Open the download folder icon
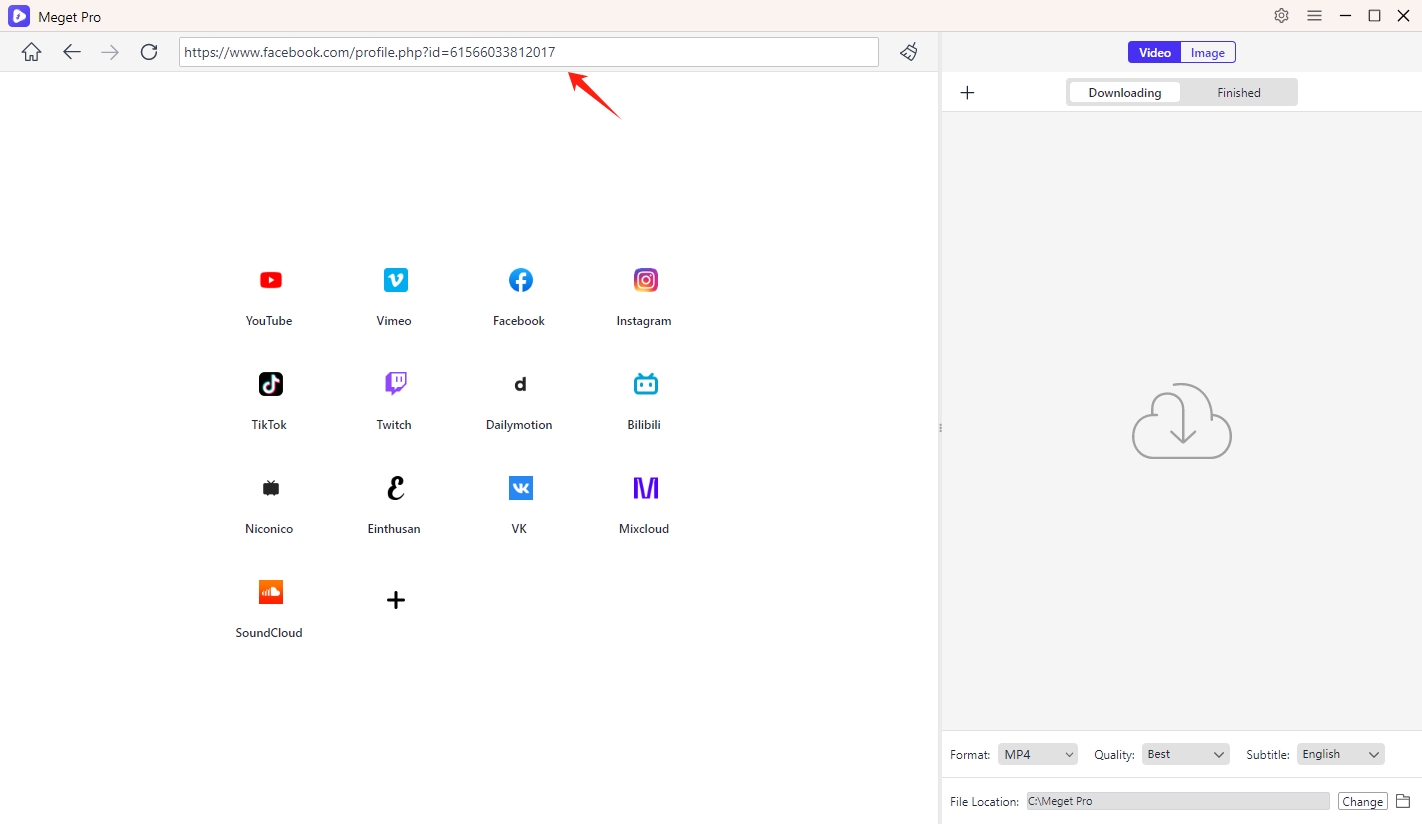 pyautogui.click(x=1403, y=801)
